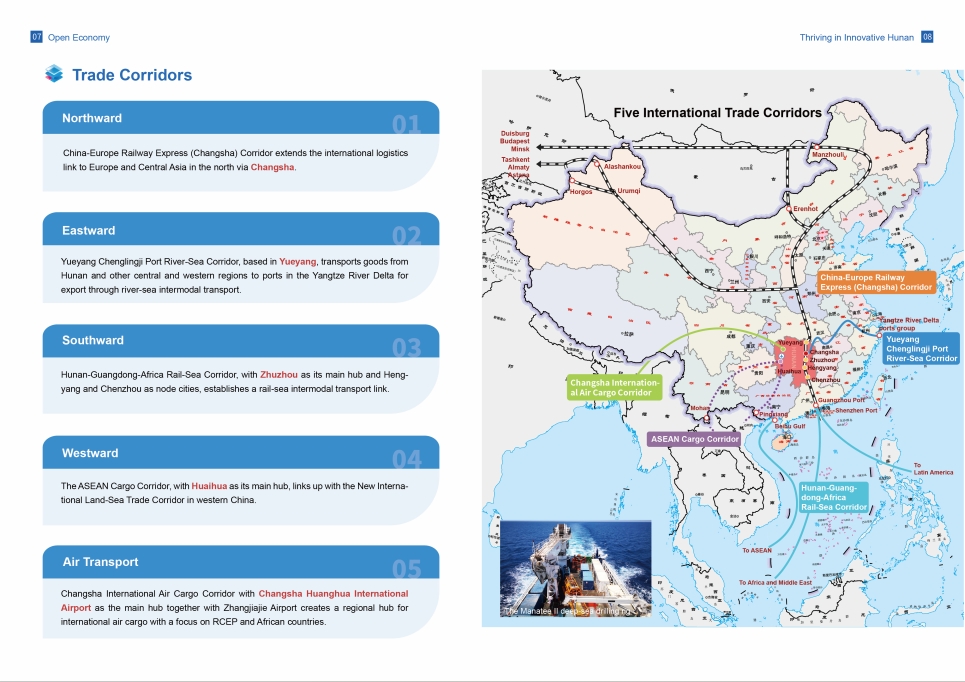Click the purple ASEAN Cargo Corridor label
This screenshot has width=965, height=682.
coord(695,439)
